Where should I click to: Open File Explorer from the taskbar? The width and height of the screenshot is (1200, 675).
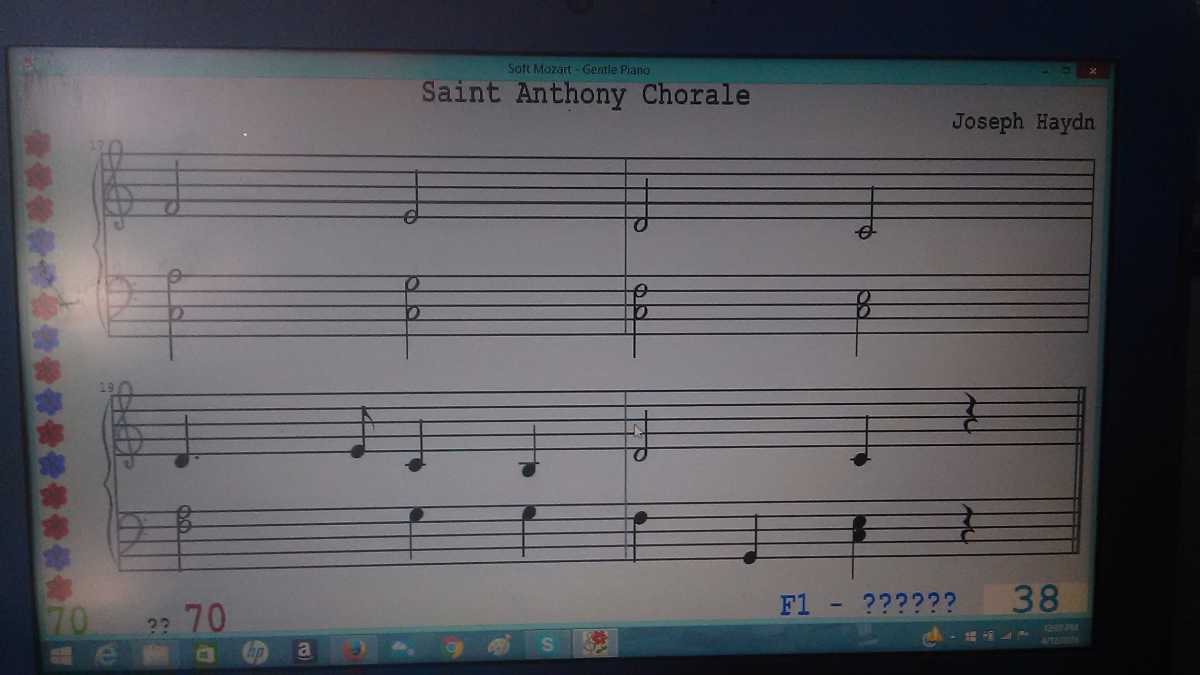tap(155, 654)
